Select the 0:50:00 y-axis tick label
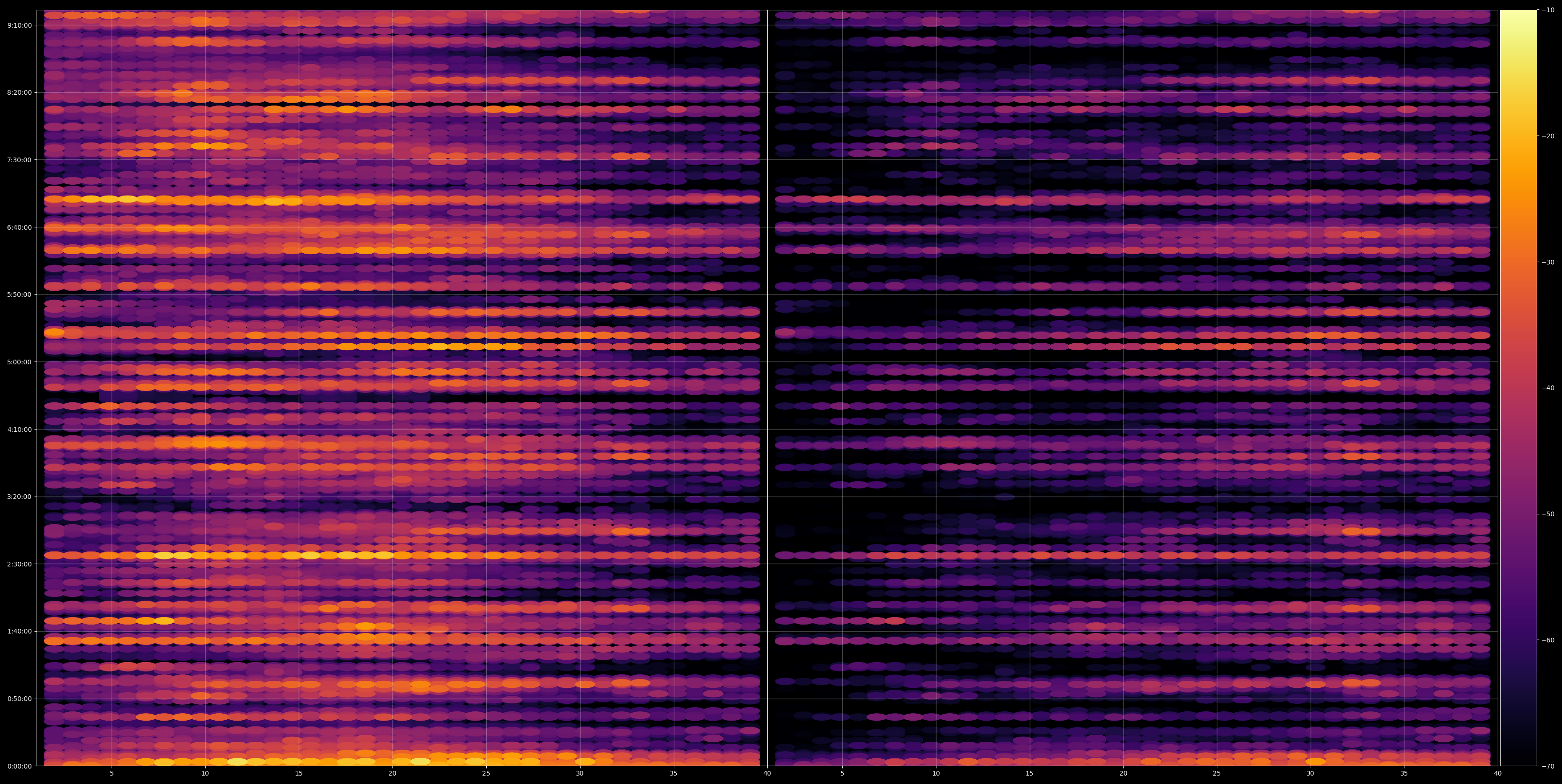Image resolution: width=1562 pixels, height=784 pixels. pos(19,699)
